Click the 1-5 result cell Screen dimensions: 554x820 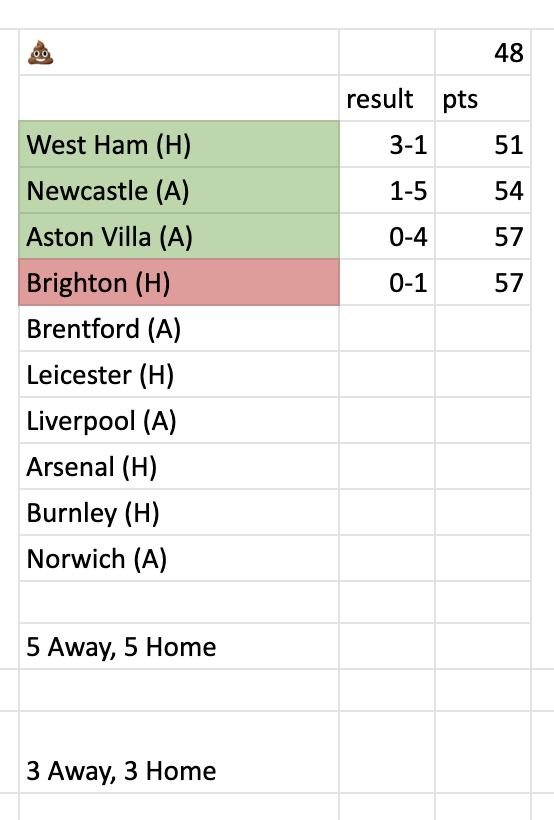pyautogui.click(x=387, y=190)
